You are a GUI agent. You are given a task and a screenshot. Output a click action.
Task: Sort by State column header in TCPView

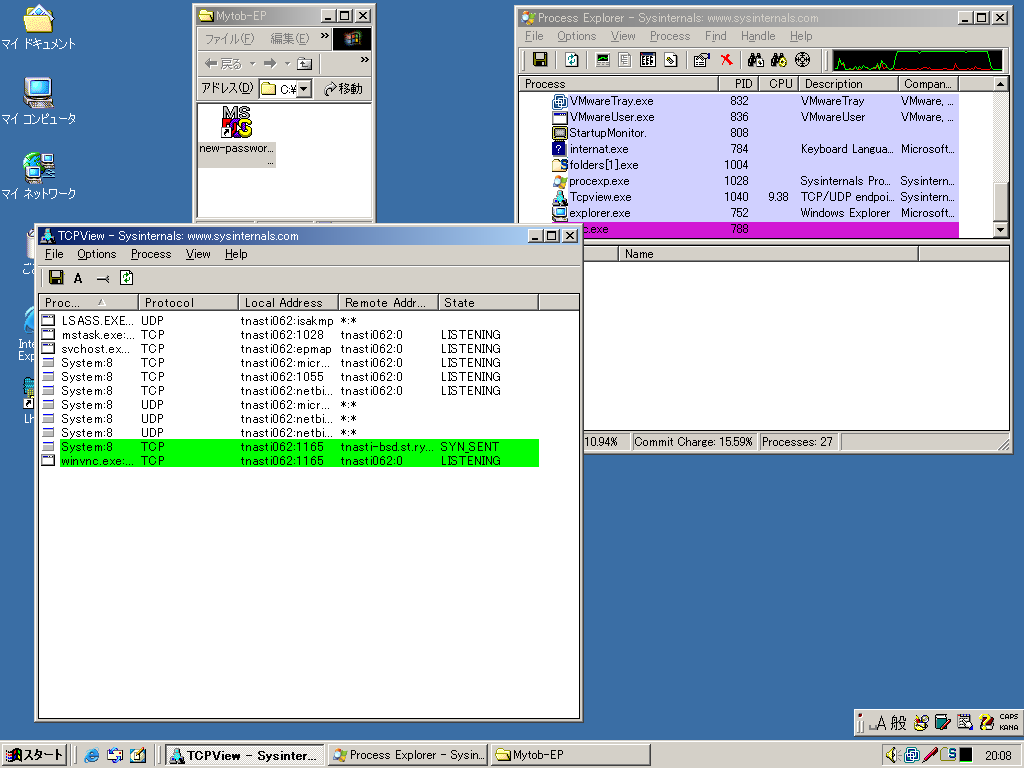pos(488,302)
